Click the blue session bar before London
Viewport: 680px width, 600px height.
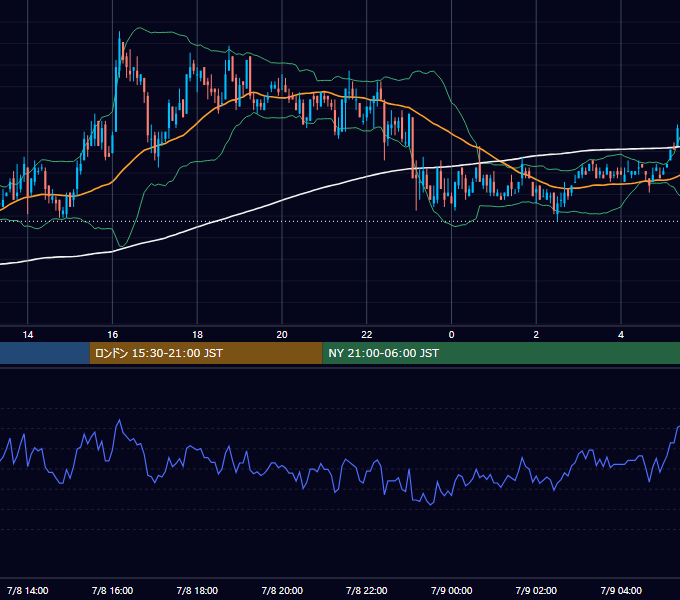click(45, 353)
